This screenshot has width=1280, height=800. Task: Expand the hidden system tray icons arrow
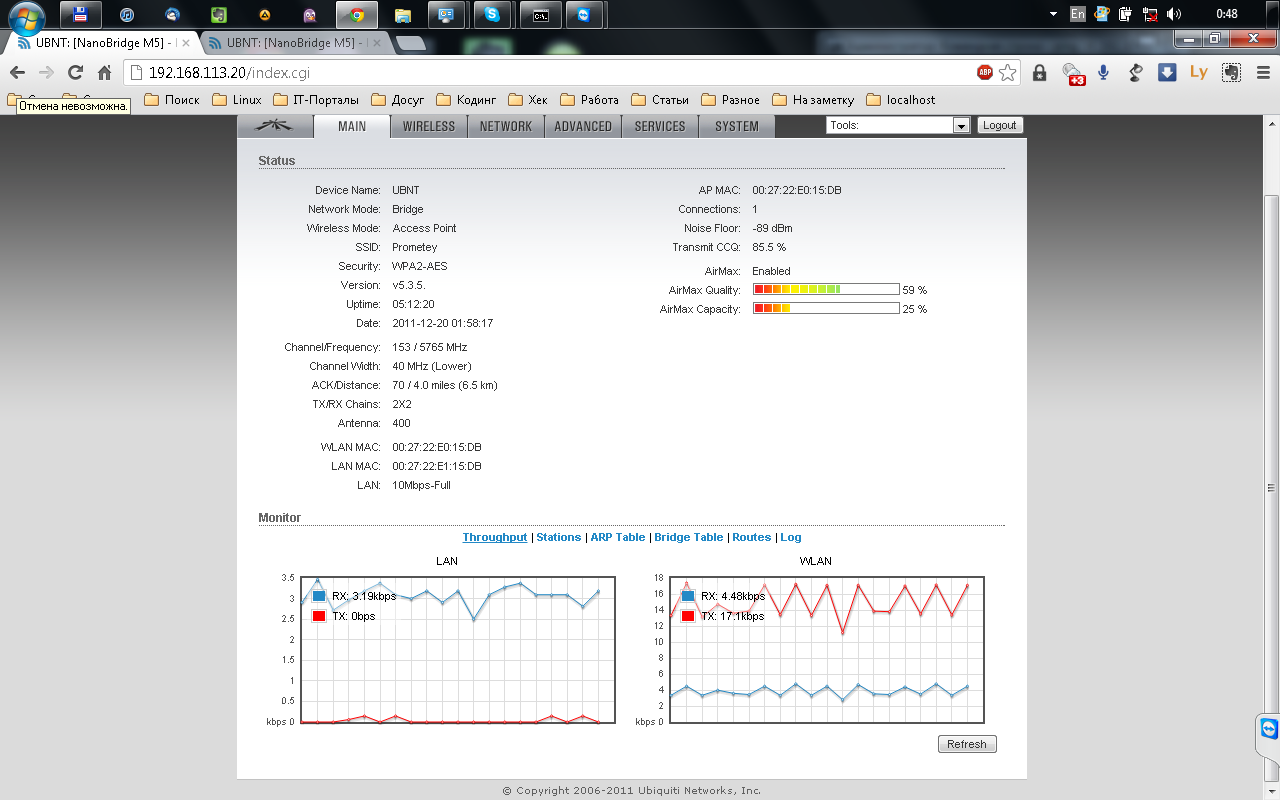(1052, 15)
